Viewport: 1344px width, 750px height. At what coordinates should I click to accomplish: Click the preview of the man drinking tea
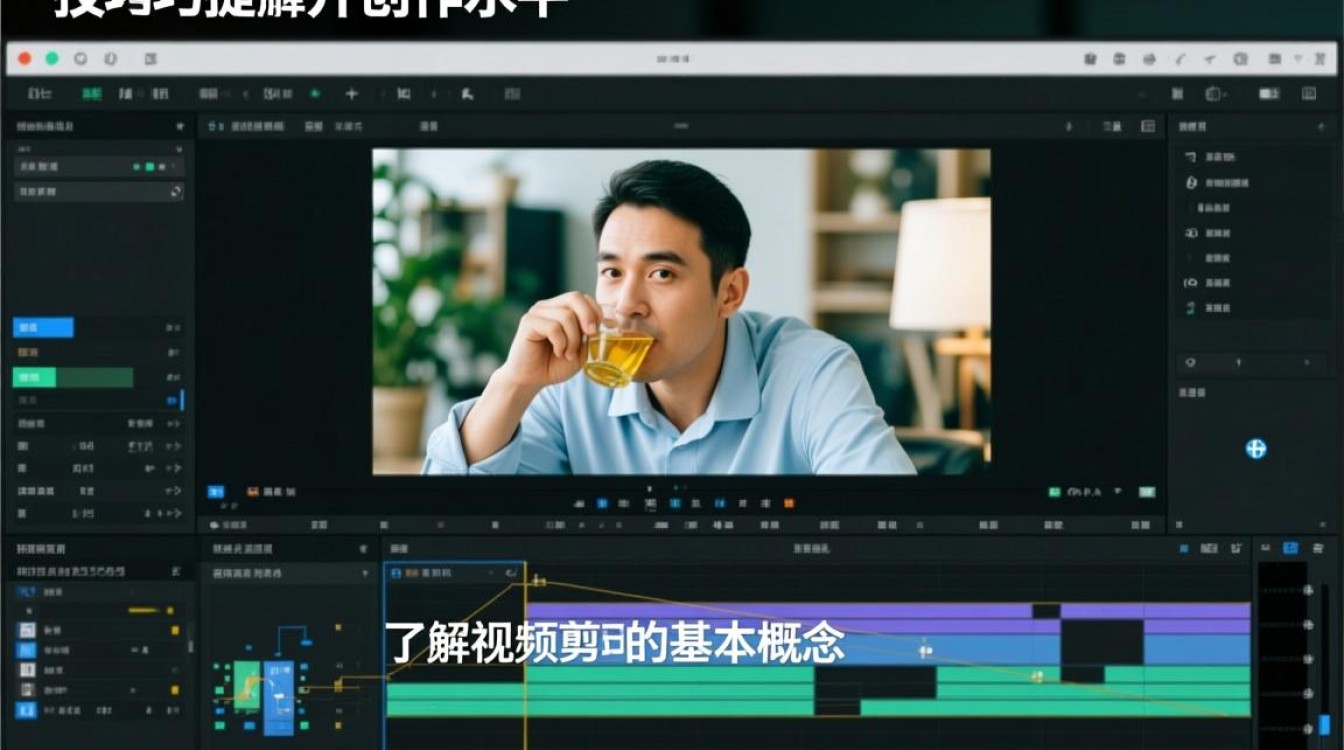tap(681, 311)
